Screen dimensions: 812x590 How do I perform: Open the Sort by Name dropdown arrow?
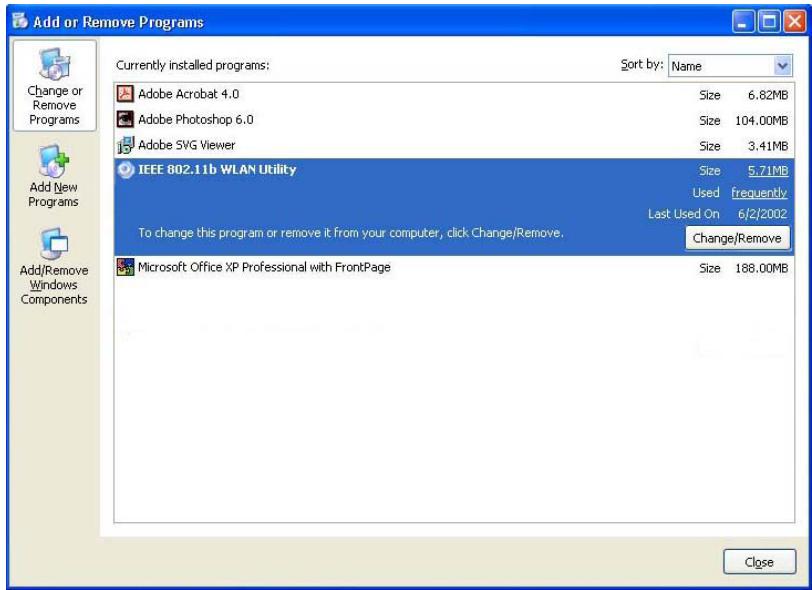pos(782,66)
